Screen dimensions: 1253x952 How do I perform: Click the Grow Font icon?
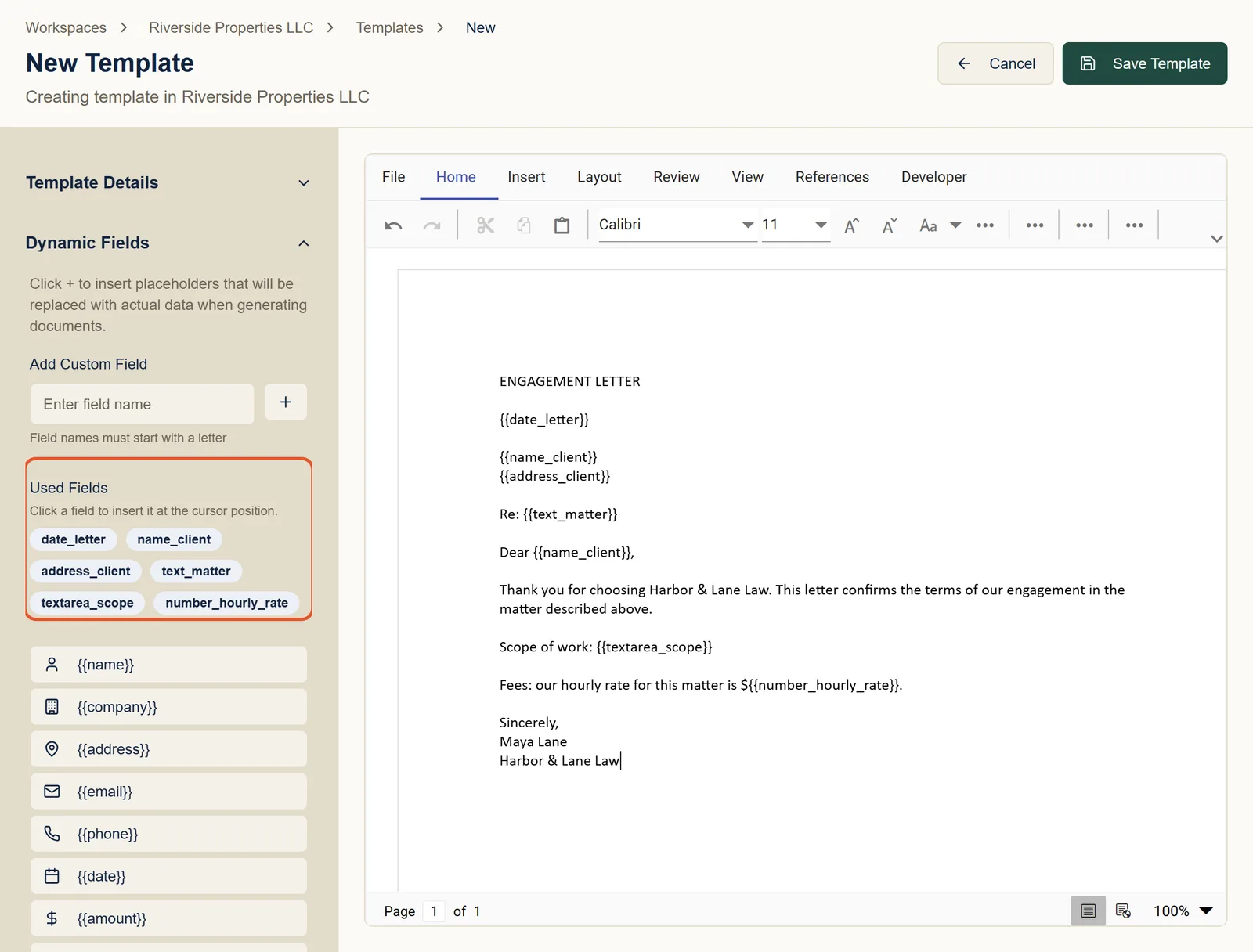click(x=852, y=225)
